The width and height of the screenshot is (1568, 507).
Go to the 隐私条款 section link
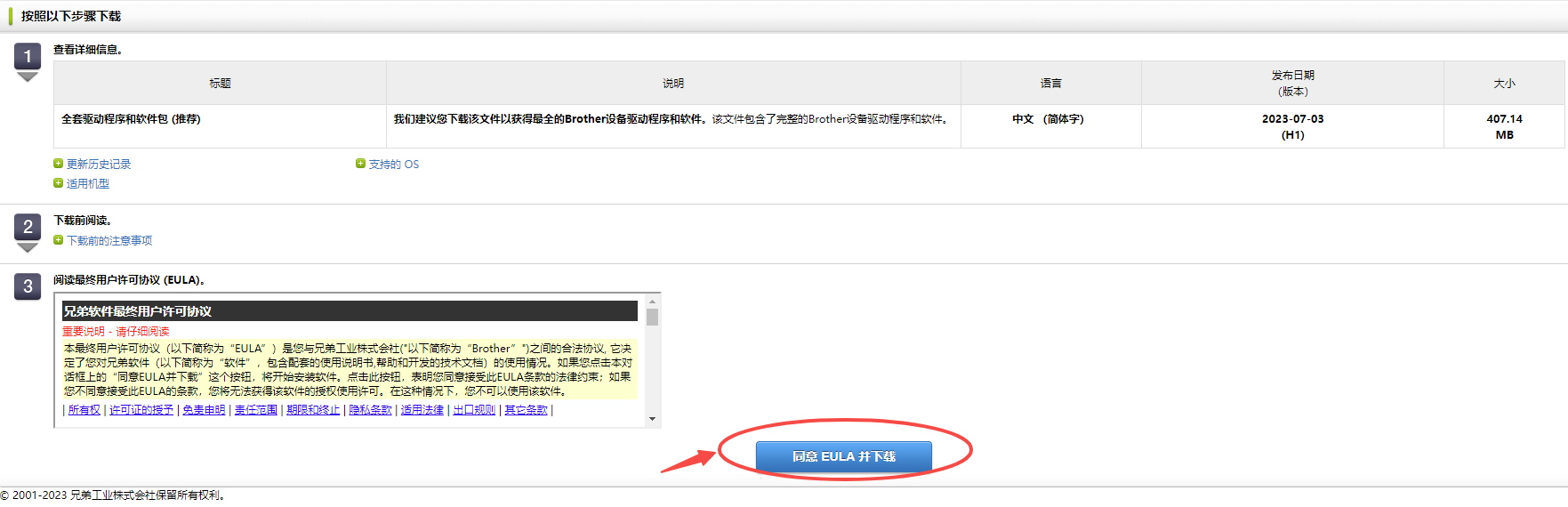click(x=370, y=410)
